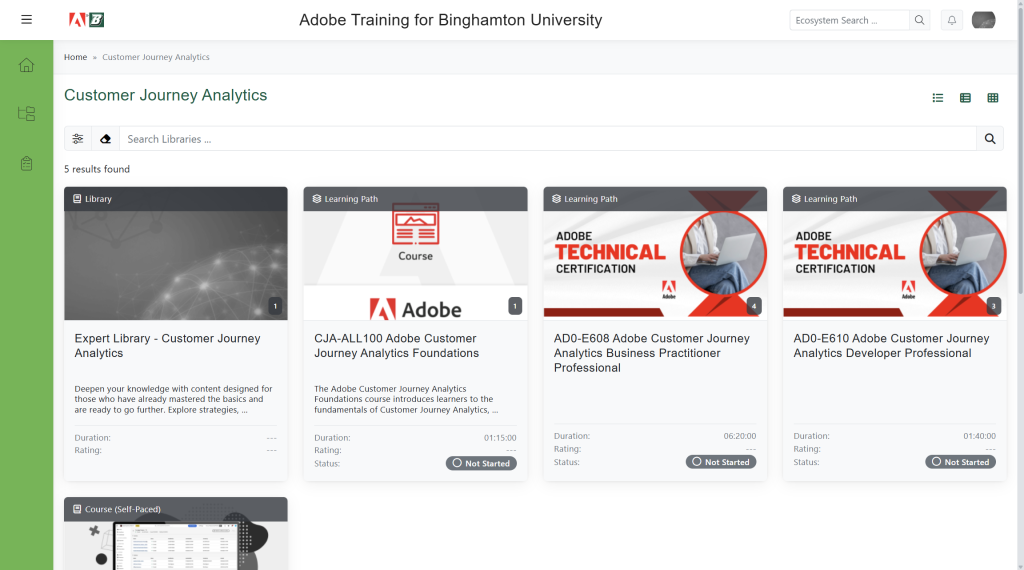Open the catalog tree icon in the sidebar

pos(26,114)
